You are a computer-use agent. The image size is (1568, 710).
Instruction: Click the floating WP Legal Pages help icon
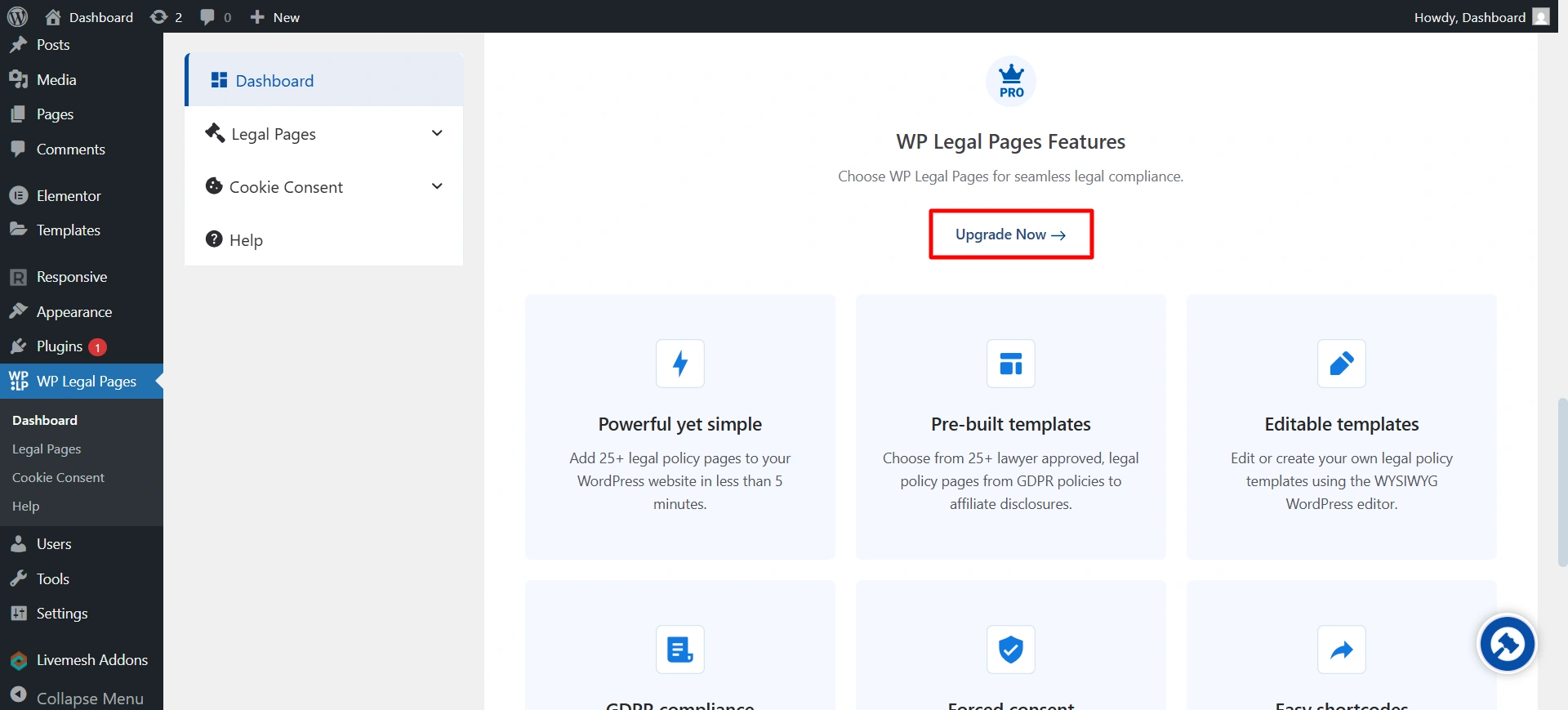point(1507,644)
